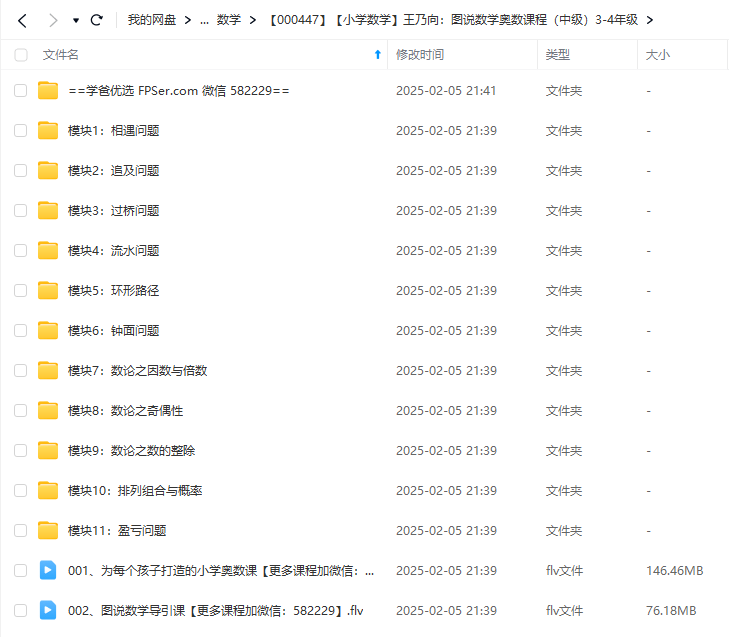
Task: Click folder icon of 模块7:数论之因数与倍数
Action: click(x=48, y=370)
